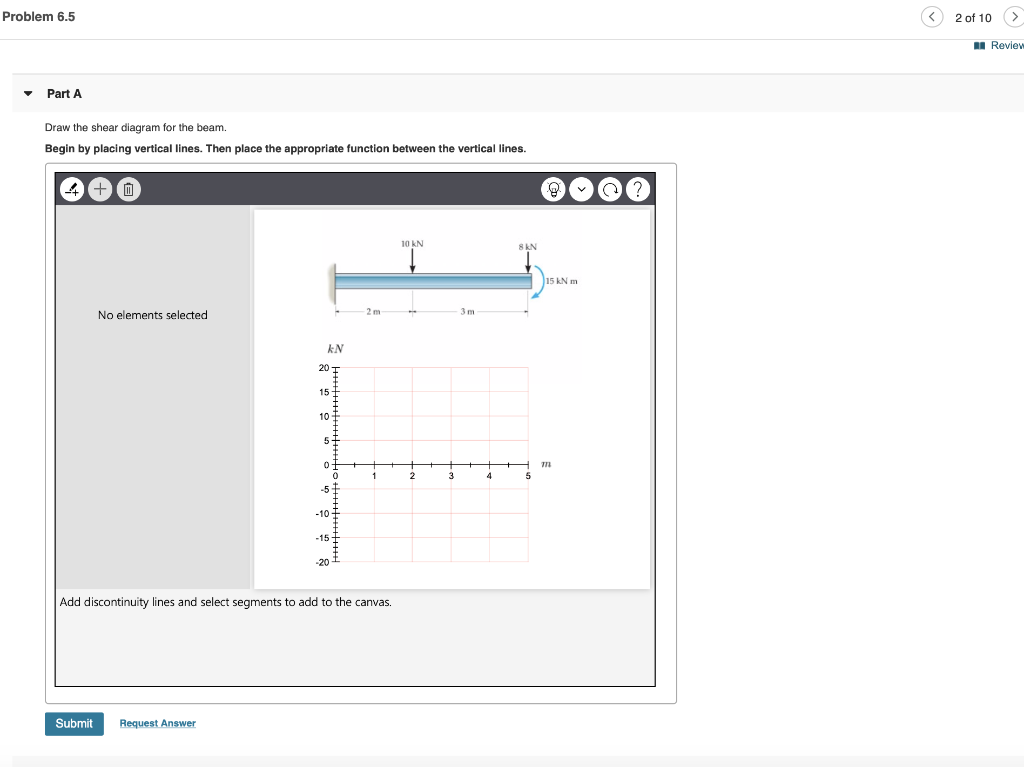Go to the previous problem arrow
This screenshot has height=767, width=1024.
point(932,17)
